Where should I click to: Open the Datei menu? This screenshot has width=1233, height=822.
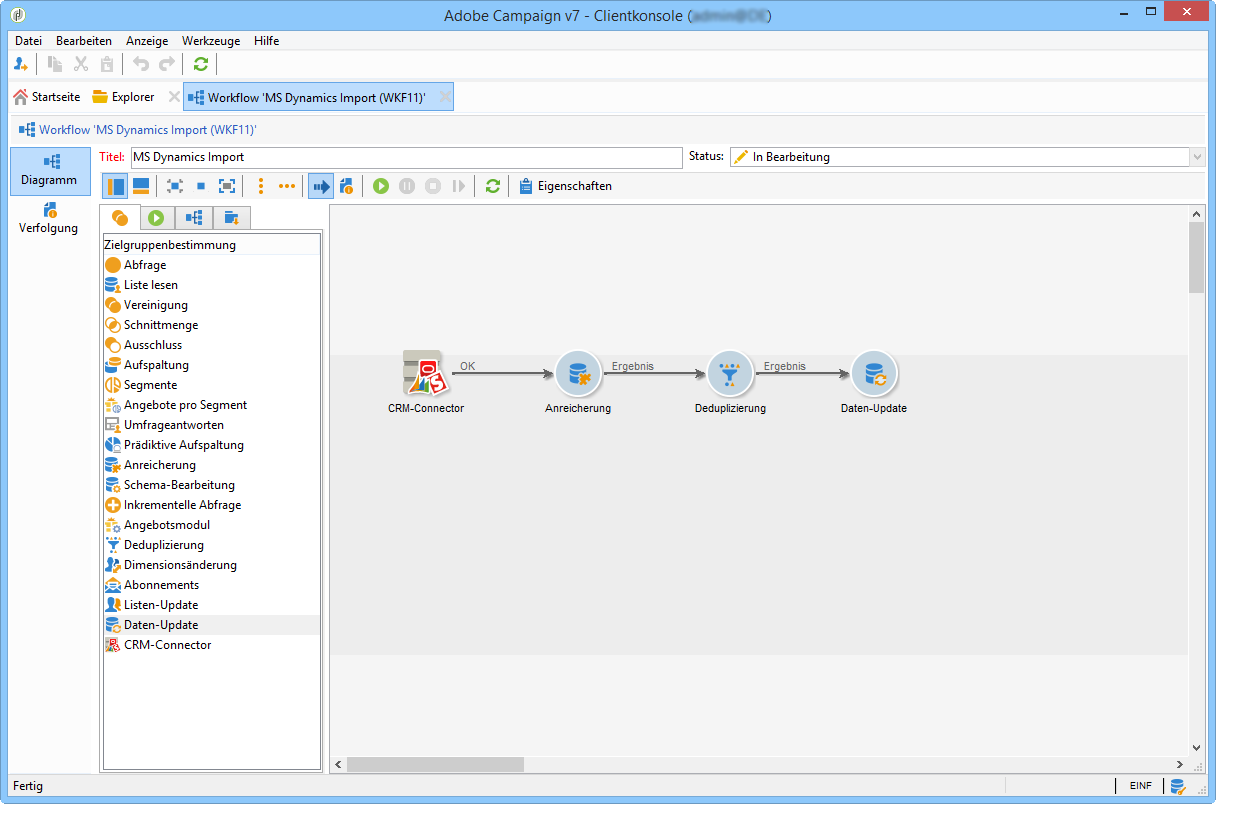(x=29, y=41)
